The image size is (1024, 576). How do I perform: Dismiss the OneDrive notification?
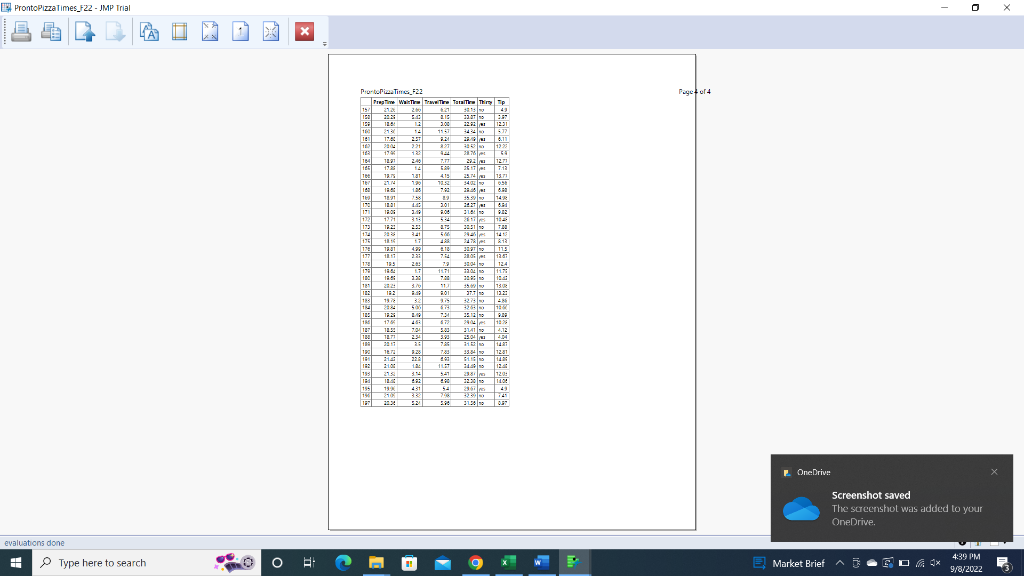994,472
